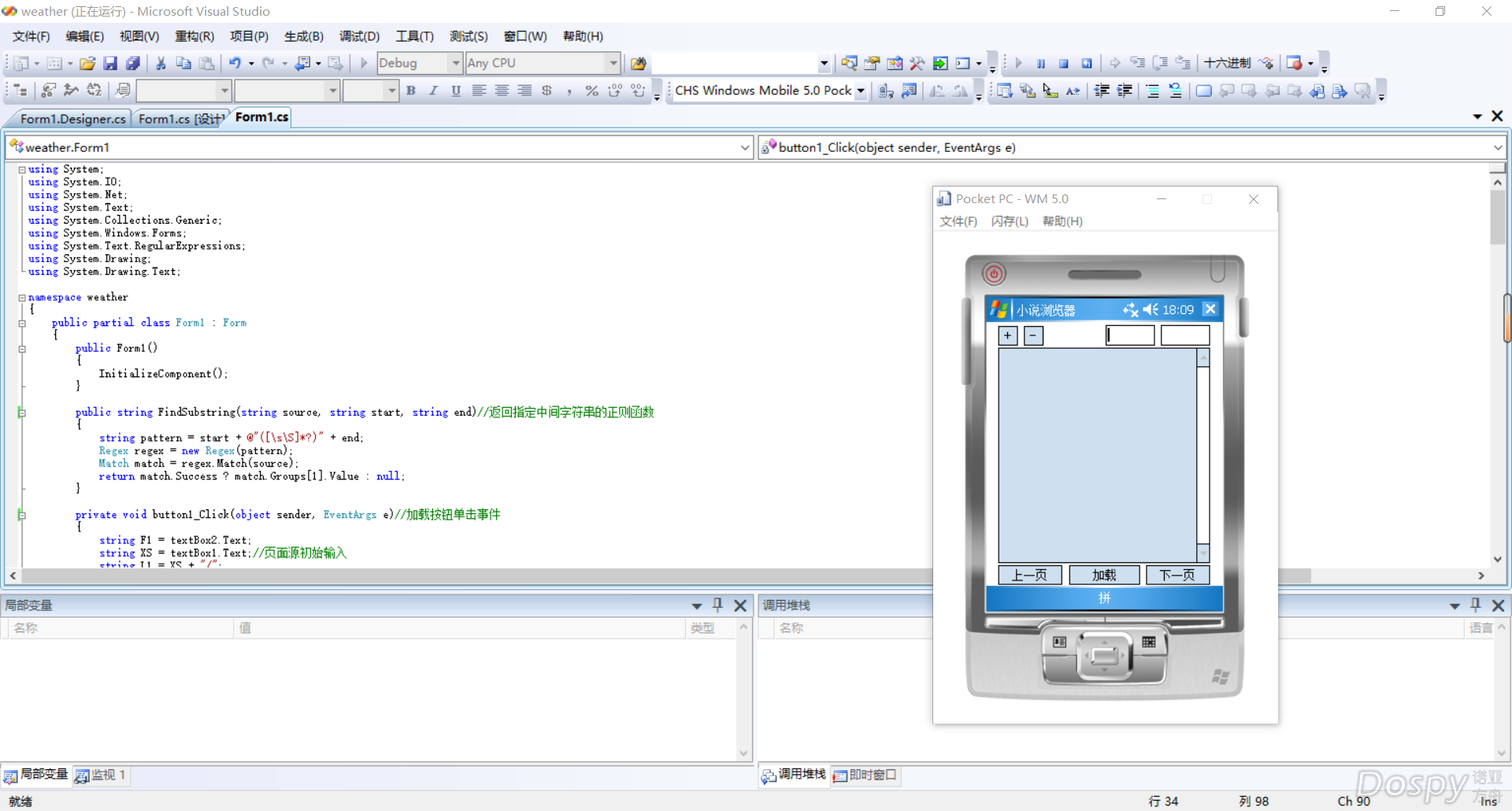
Task: Switch to Form1.cs [设计] tab
Action: (x=181, y=119)
